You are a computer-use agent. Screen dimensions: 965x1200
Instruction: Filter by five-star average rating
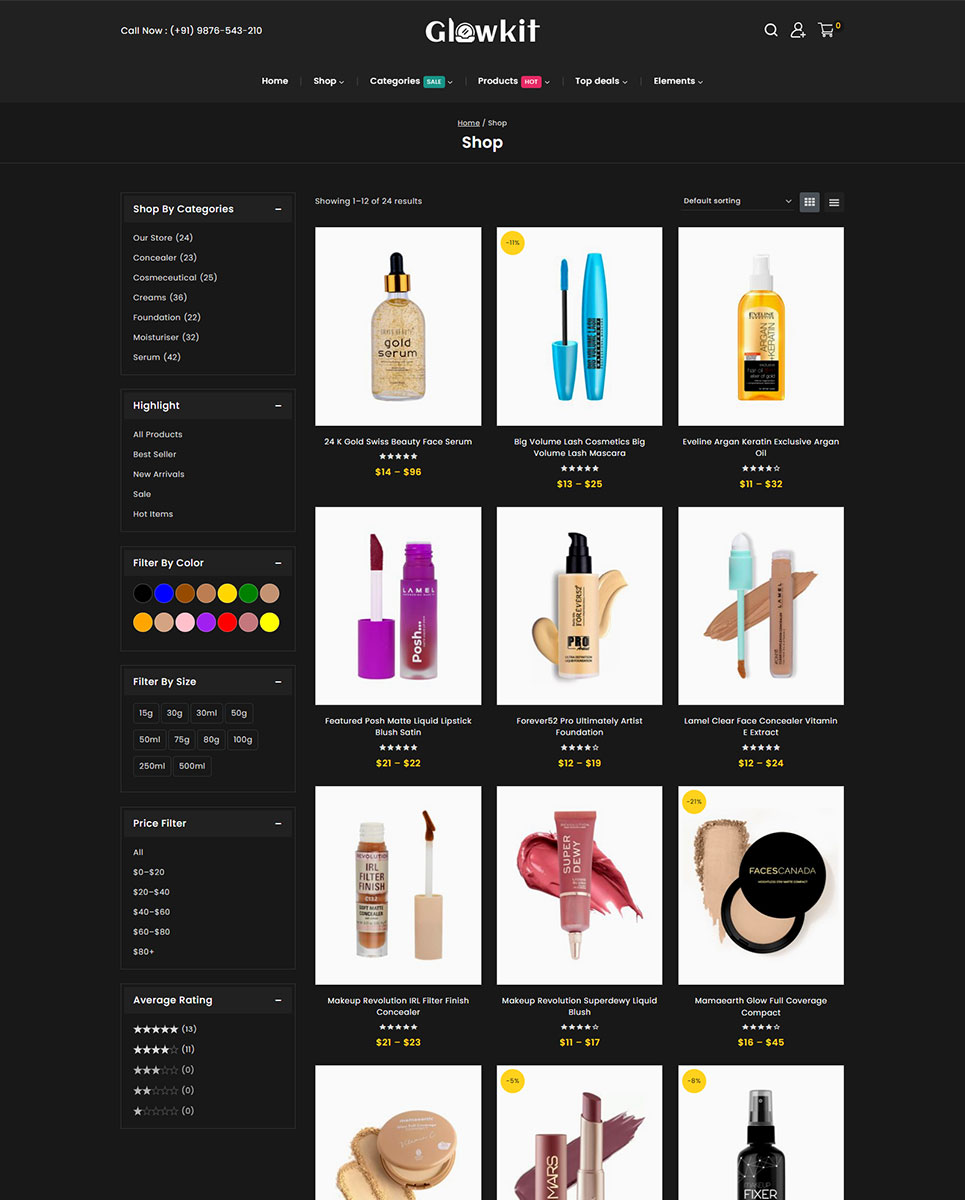coord(156,1029)
